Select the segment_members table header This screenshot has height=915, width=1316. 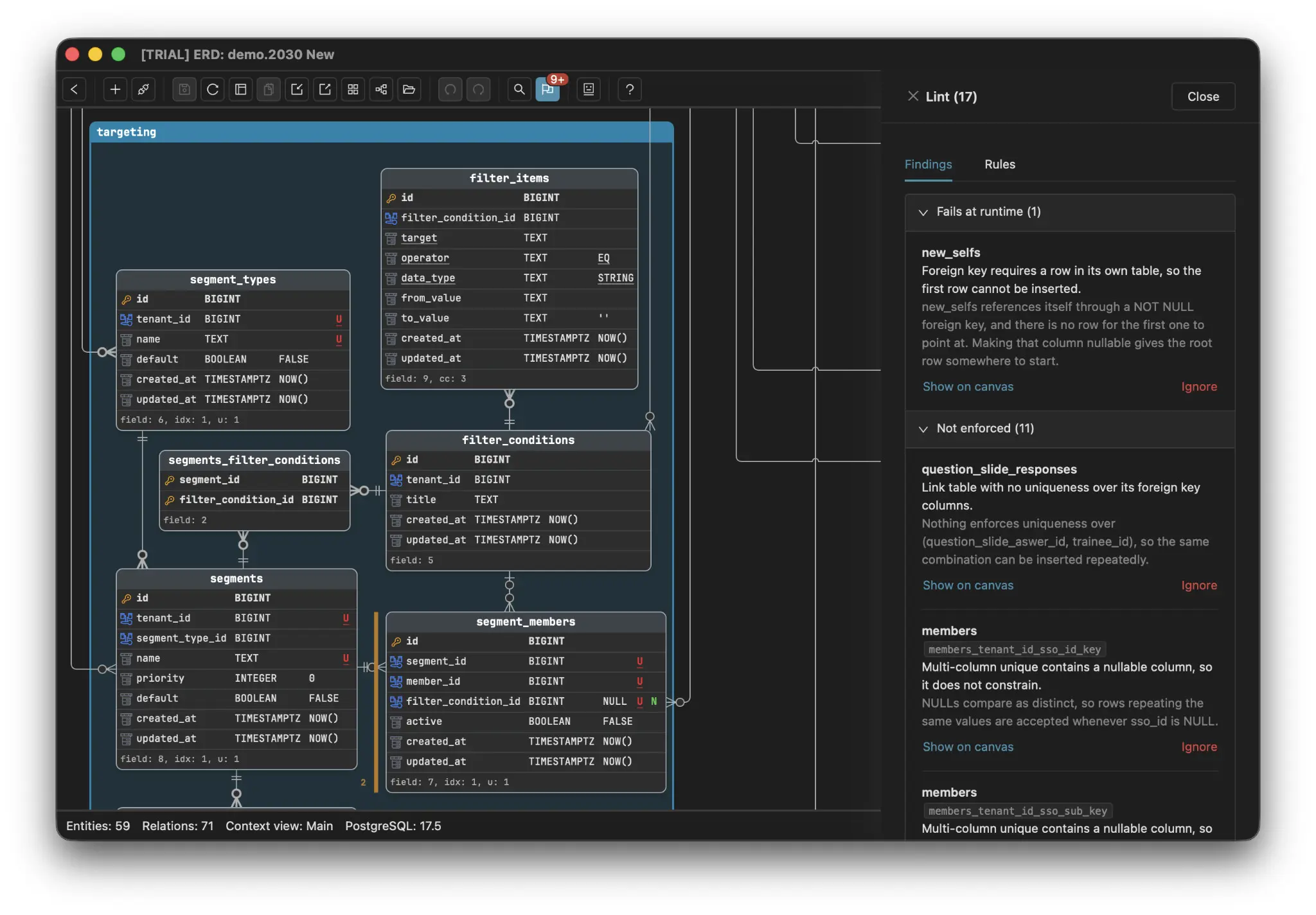(526, 622)
